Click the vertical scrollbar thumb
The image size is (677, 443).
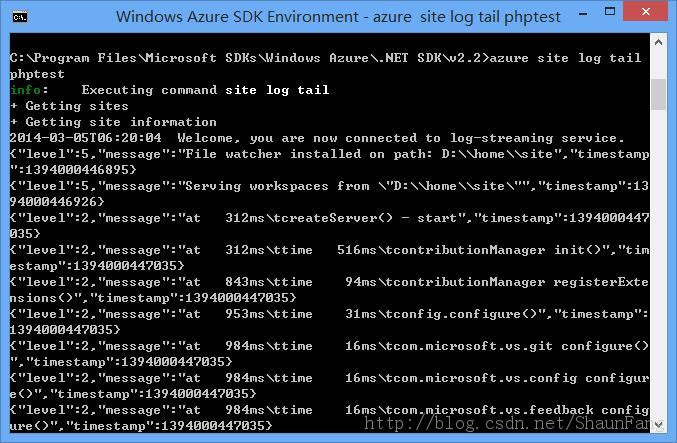click(658, 94)
